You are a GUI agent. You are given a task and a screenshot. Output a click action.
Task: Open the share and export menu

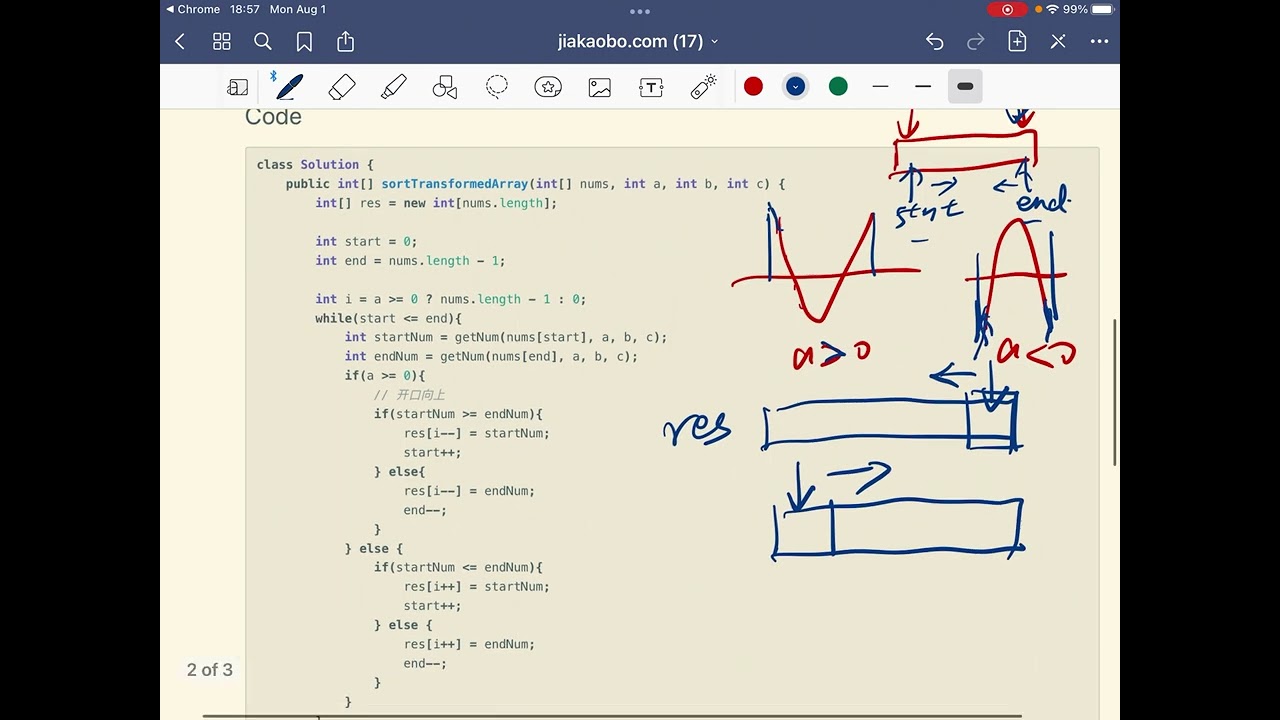coord(346,41)
